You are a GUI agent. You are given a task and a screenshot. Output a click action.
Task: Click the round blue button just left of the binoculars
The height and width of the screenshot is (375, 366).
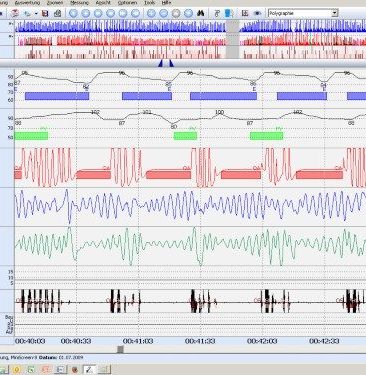(x=188, y=13)
